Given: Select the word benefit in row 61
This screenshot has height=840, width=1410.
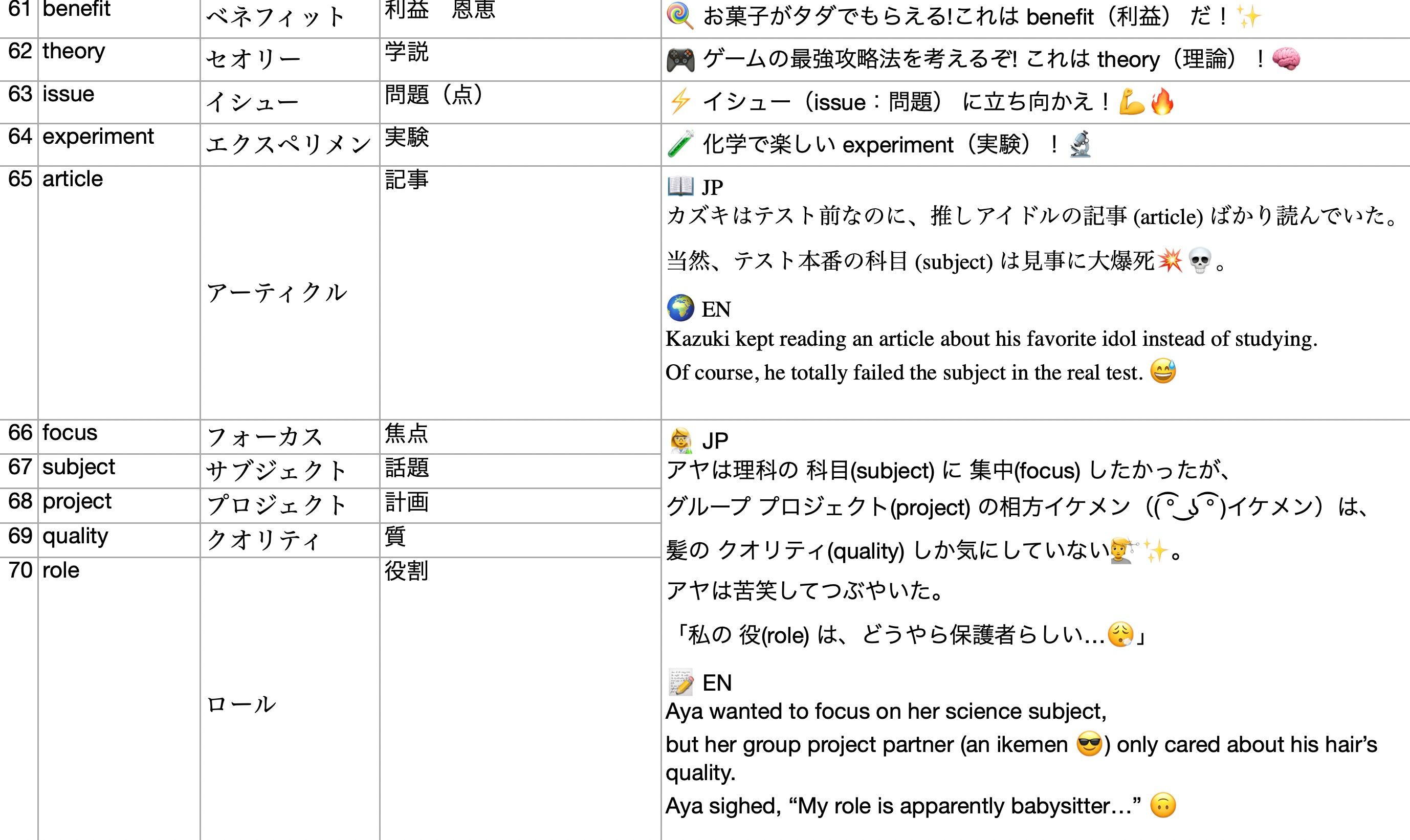Looking at the screenshot, I should (x=76, y=9).
